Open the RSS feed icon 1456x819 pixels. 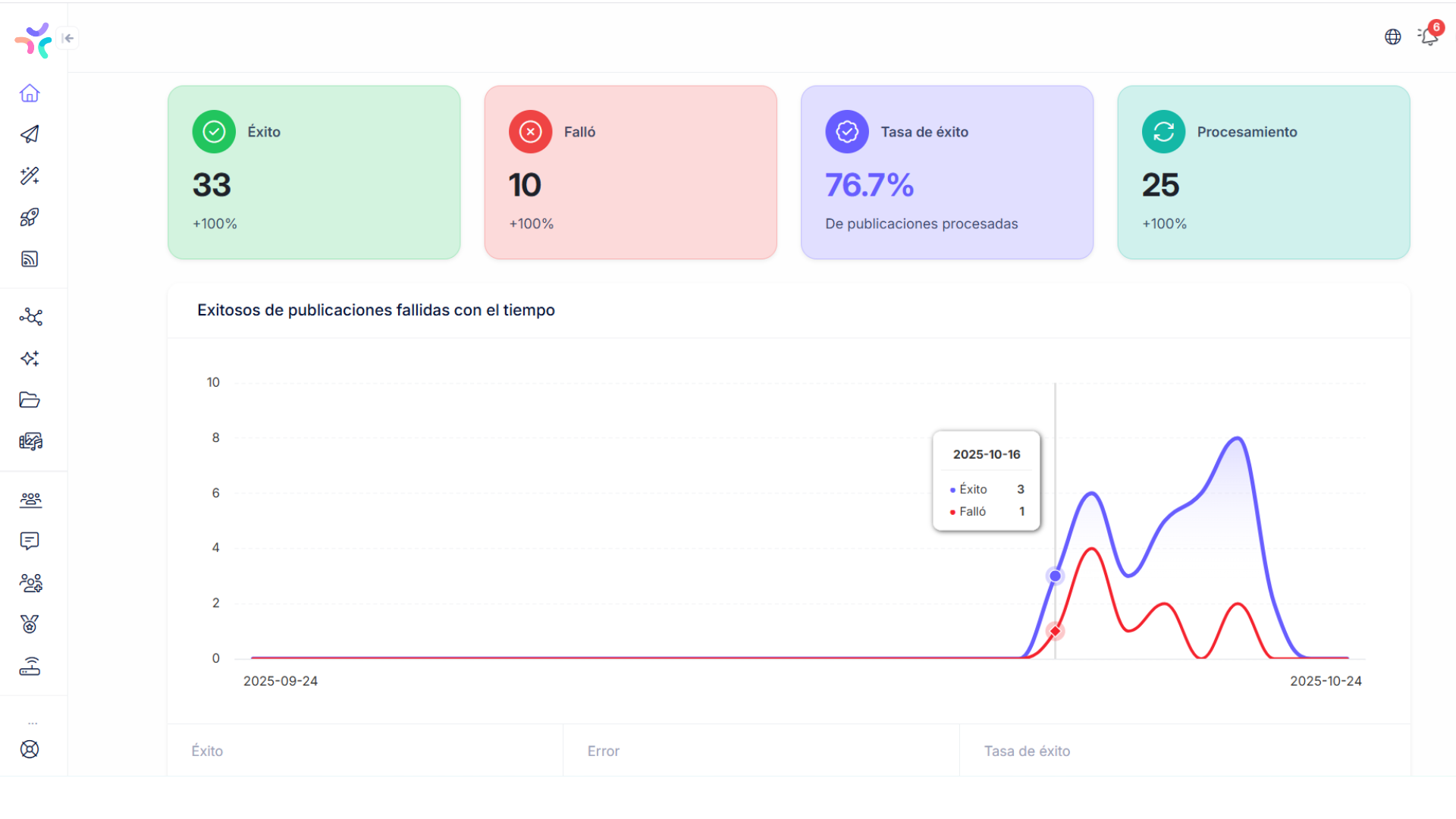point(30,259)
